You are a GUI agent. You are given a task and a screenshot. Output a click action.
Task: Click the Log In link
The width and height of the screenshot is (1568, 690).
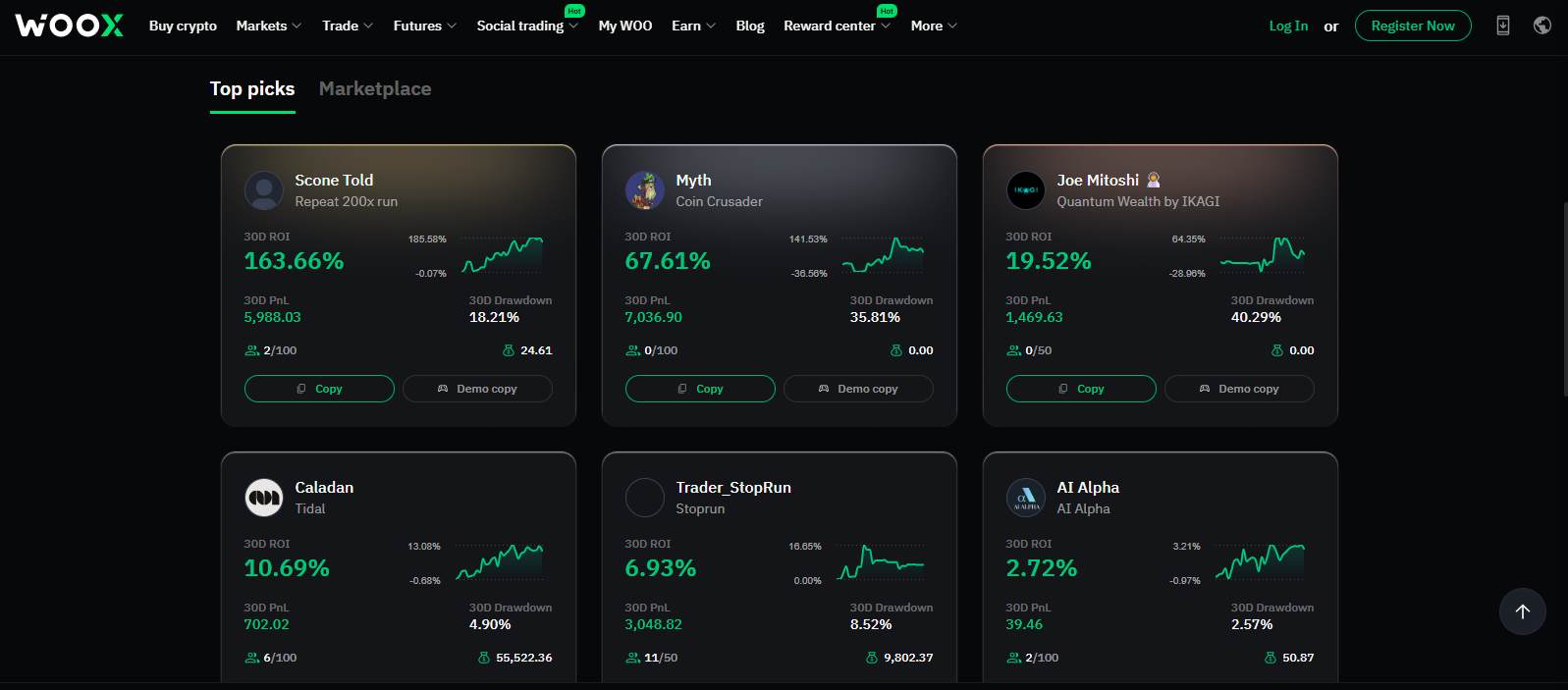pyautogui.click(x=1288, y=26)
